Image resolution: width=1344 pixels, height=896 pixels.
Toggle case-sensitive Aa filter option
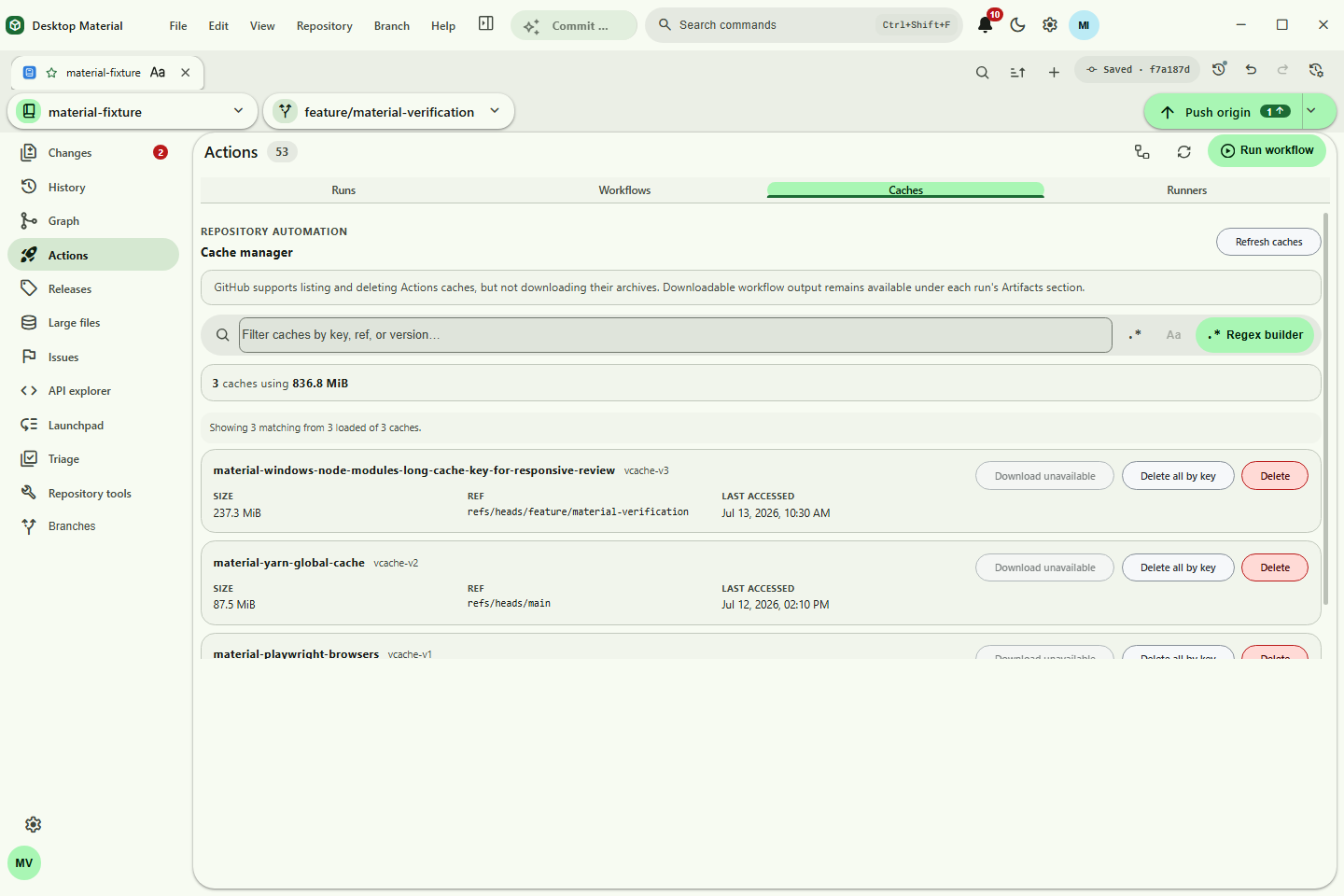(1173, 335)
